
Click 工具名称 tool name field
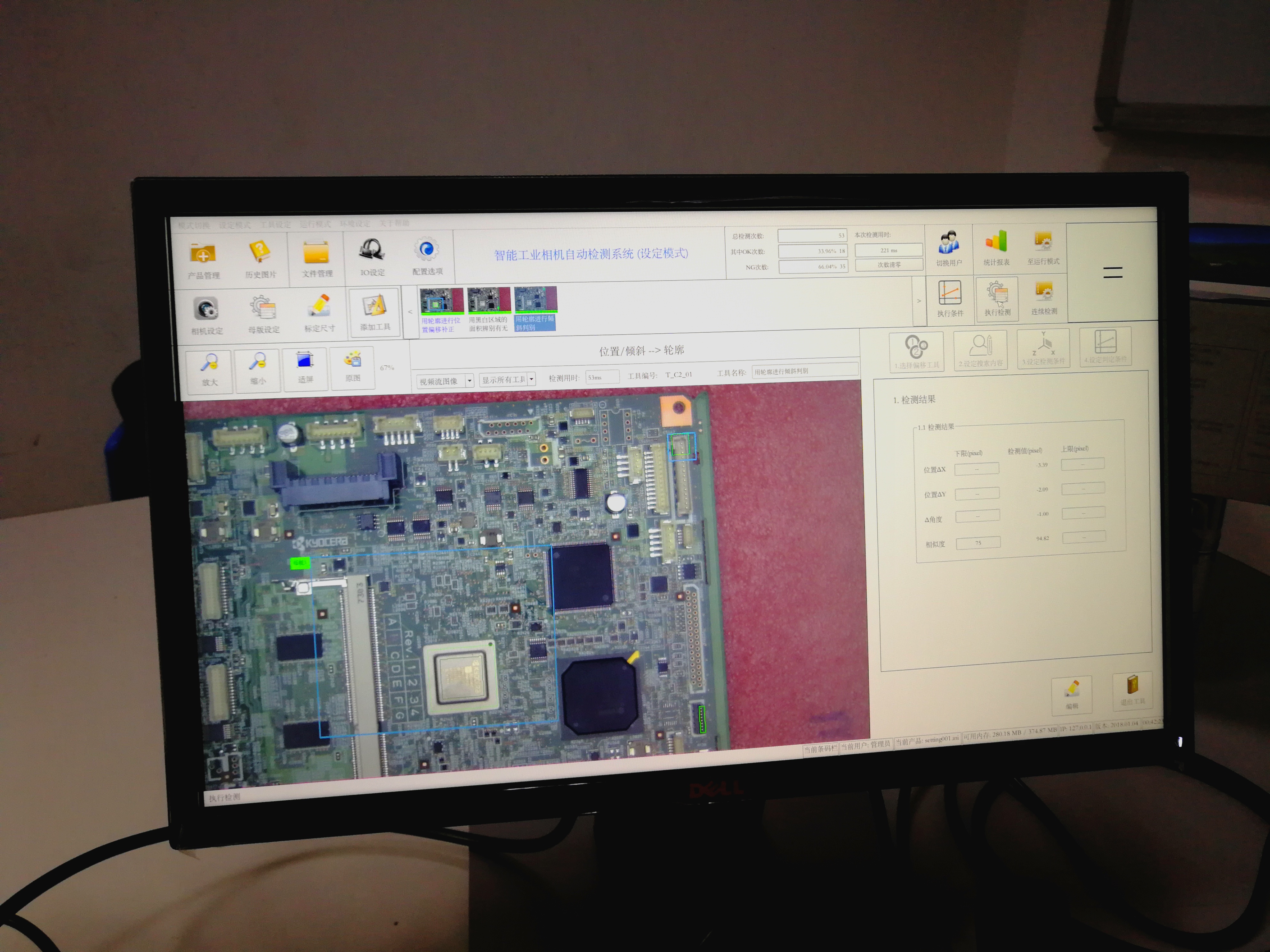coord(805,371)
